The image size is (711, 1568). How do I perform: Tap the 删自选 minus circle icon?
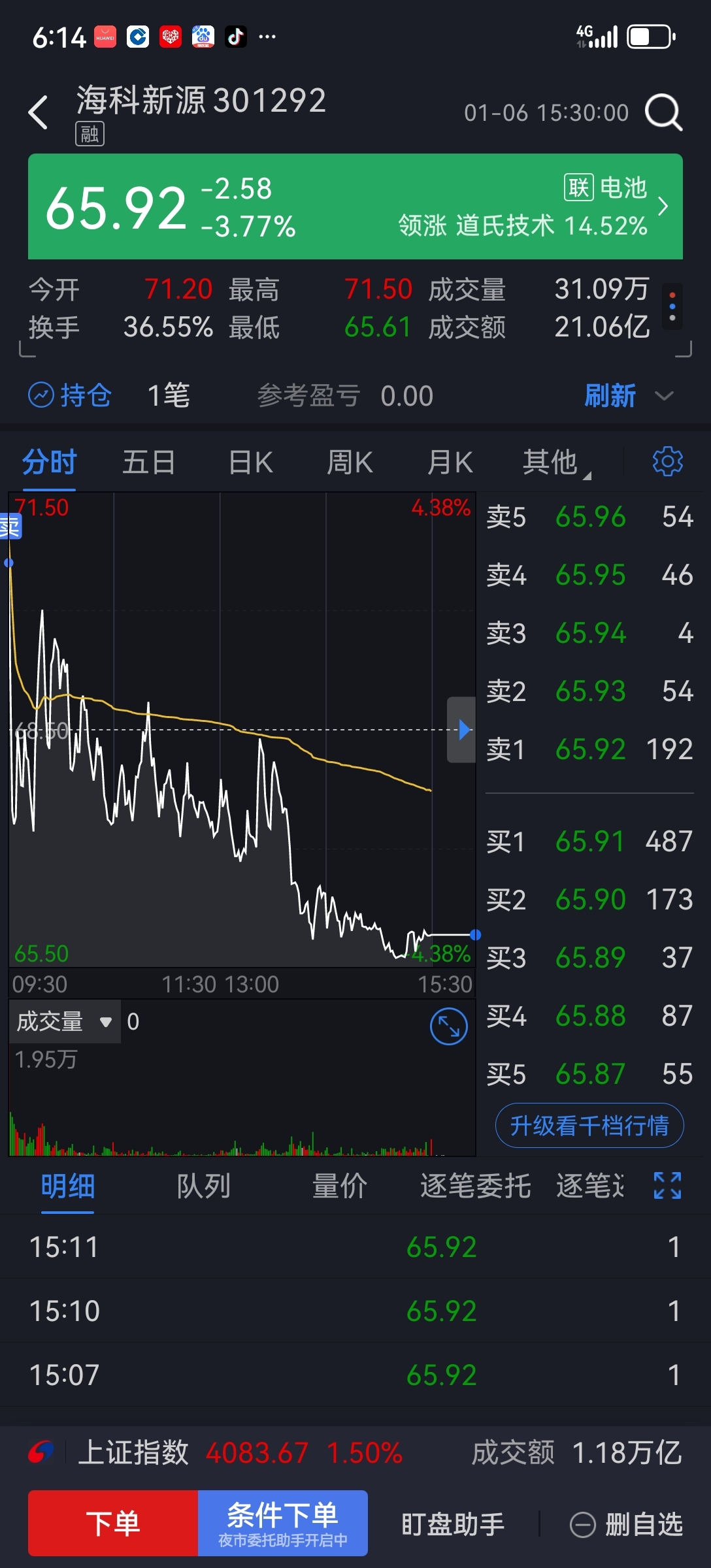click(582, 1525)
